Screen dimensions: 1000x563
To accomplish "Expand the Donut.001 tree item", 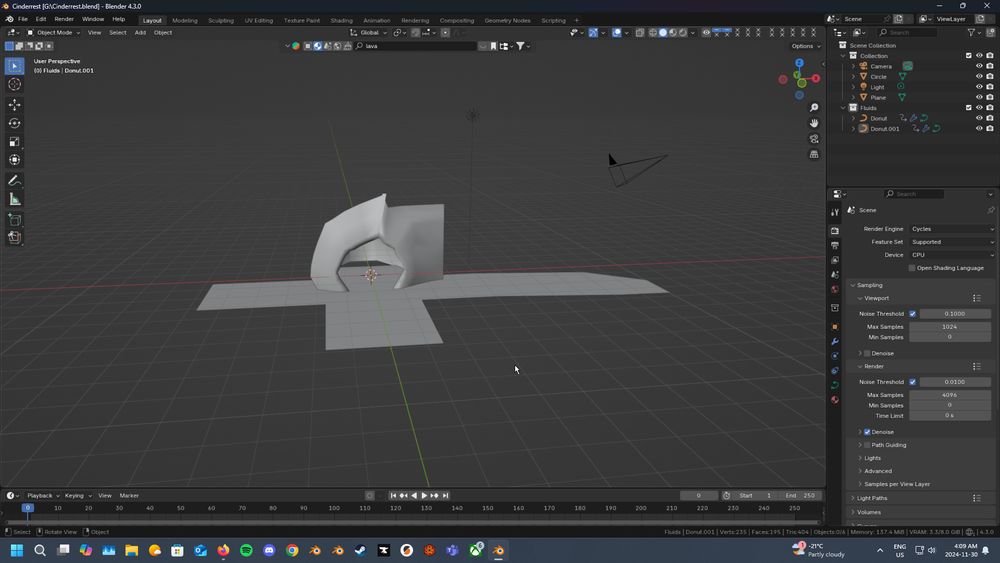I will (853, 129).
